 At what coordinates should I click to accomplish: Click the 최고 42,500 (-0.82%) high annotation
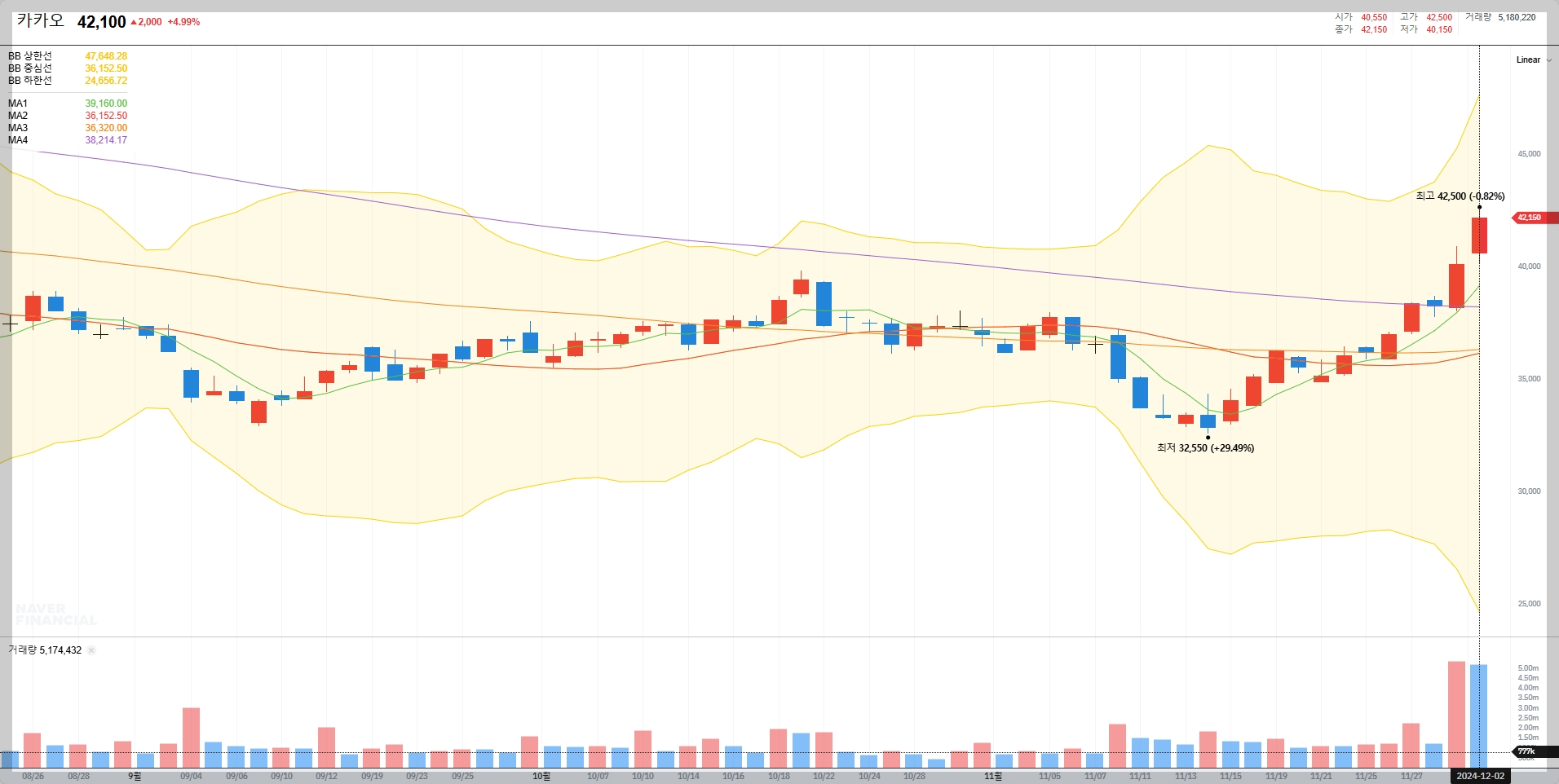coord(1460,196)
